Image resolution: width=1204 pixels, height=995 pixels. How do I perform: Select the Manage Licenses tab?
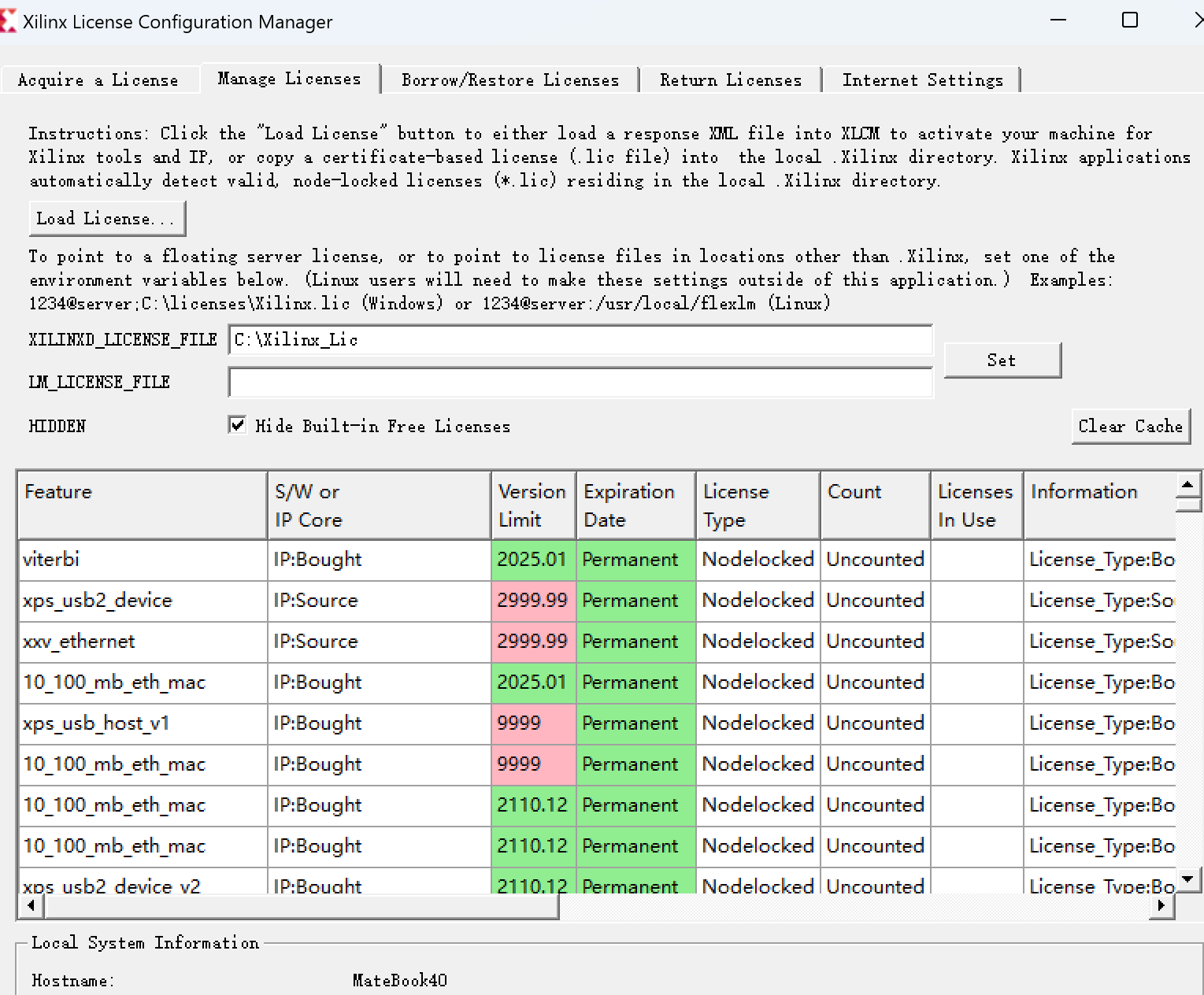click(290, 79)
